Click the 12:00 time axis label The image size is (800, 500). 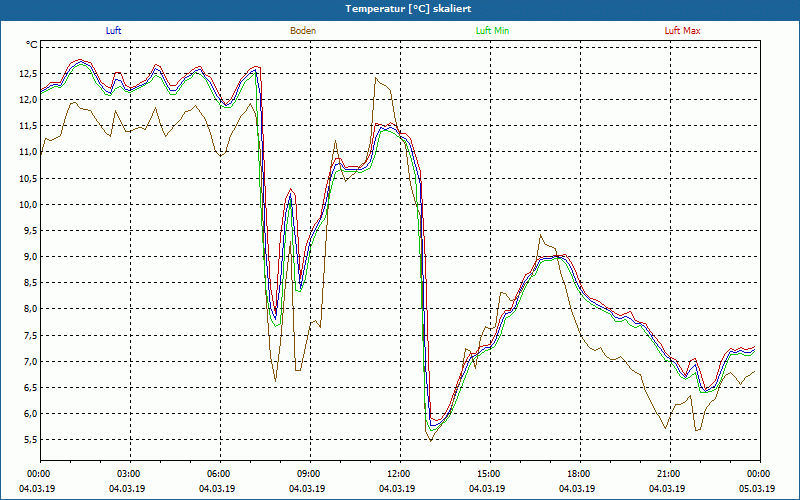point(400,474)
